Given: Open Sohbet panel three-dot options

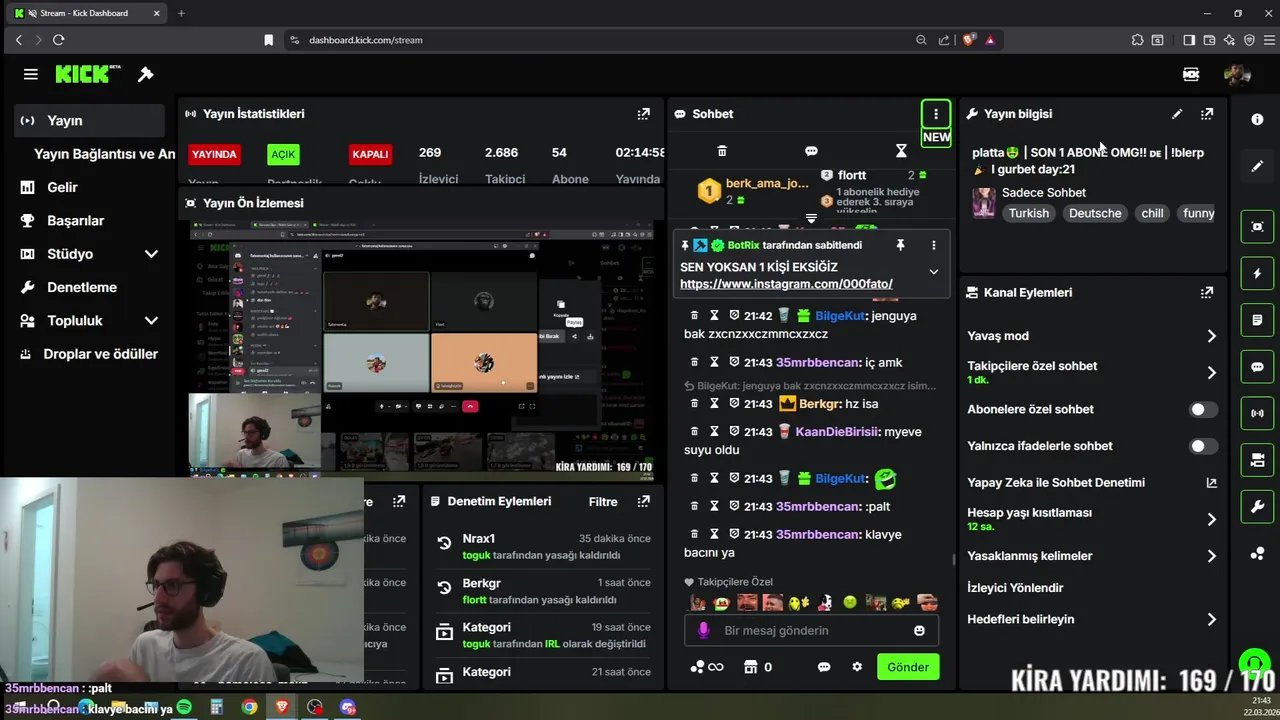Looking at the screenshot, I should click(x=936, y=114).
